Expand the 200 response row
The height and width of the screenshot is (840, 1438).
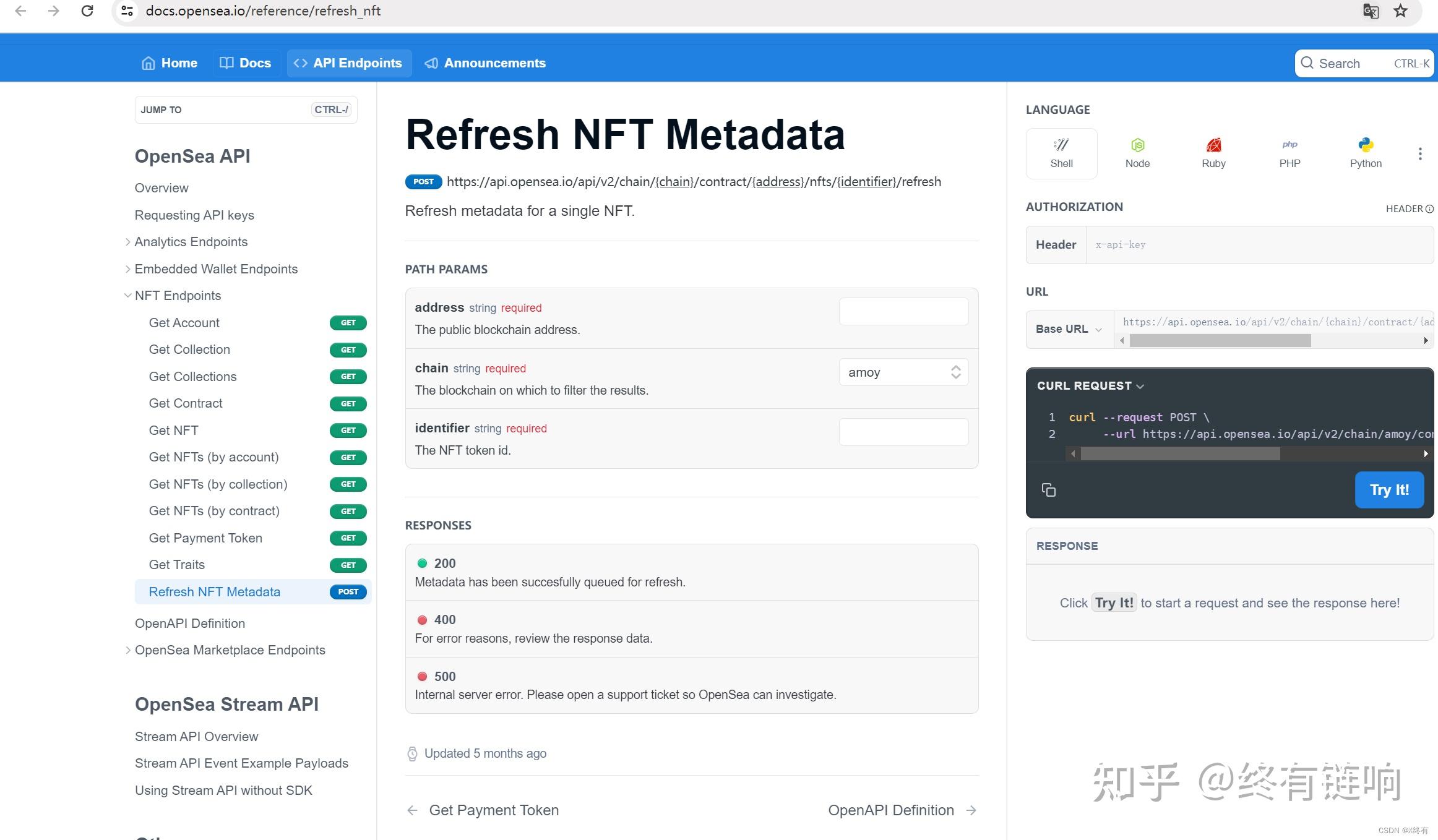click(692, 572)
